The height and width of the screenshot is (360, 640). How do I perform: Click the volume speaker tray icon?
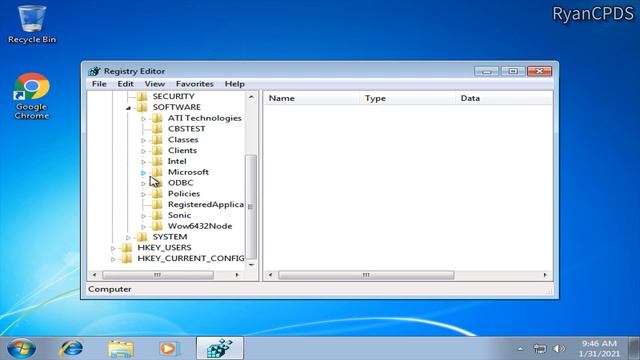coord(559,349)
